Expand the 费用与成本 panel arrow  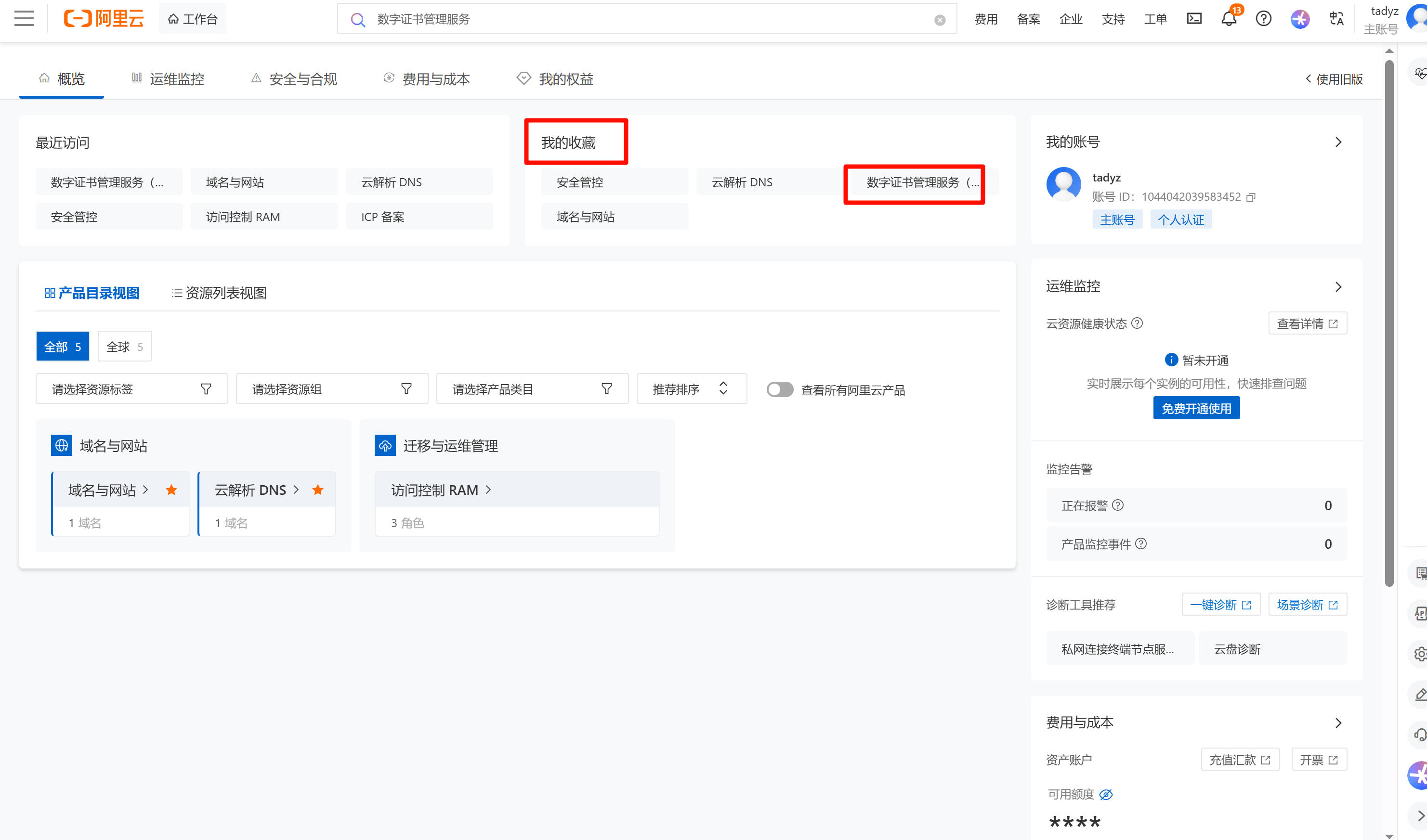pos(1339,722)
